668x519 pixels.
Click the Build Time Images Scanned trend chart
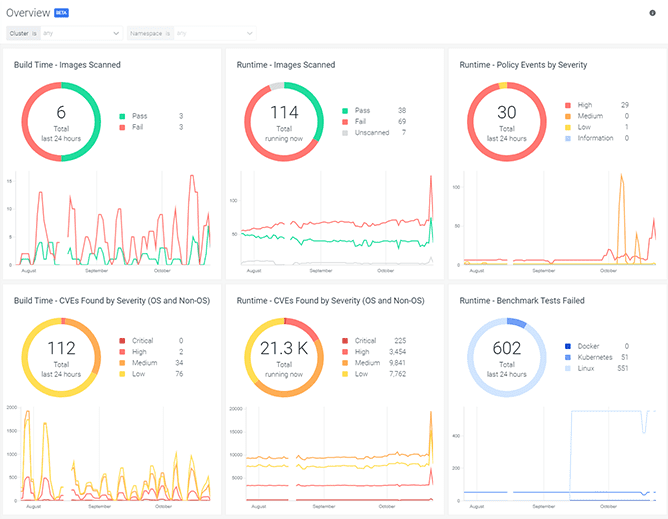[111, 222]
